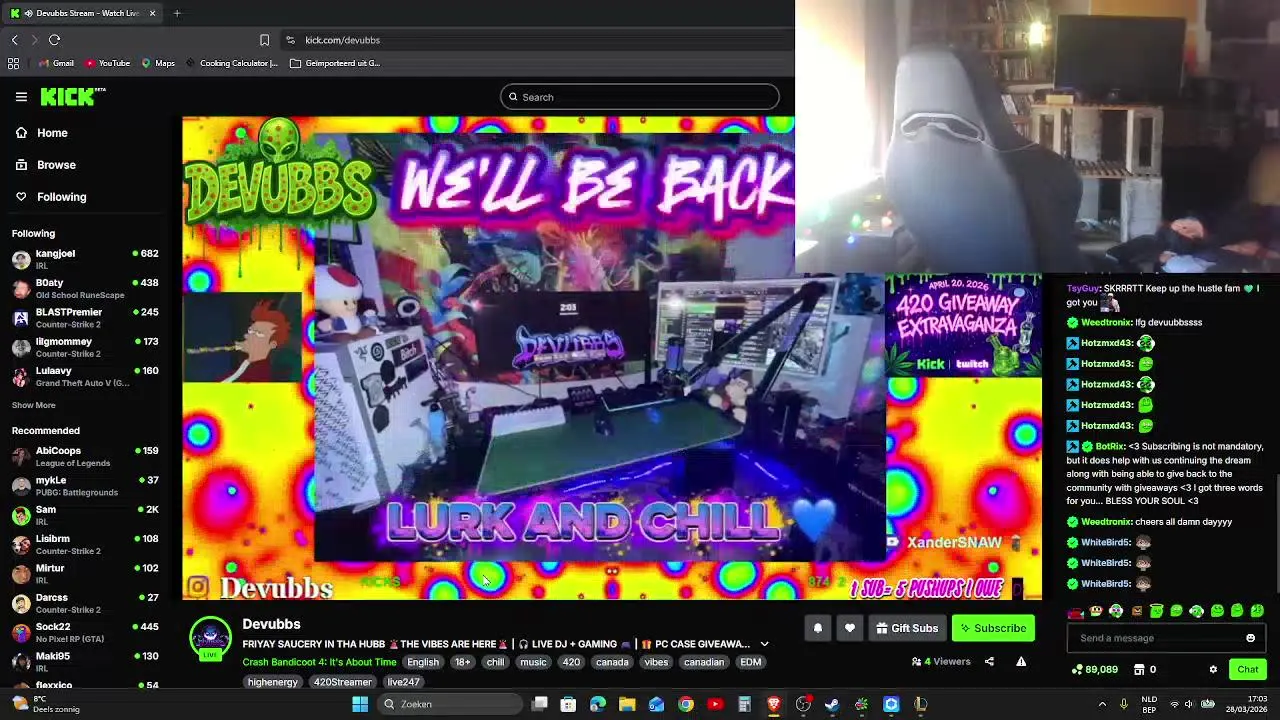The height and width of the screenshot is (720, 1280).
Task: Go back in browser history
Action: 14,40
